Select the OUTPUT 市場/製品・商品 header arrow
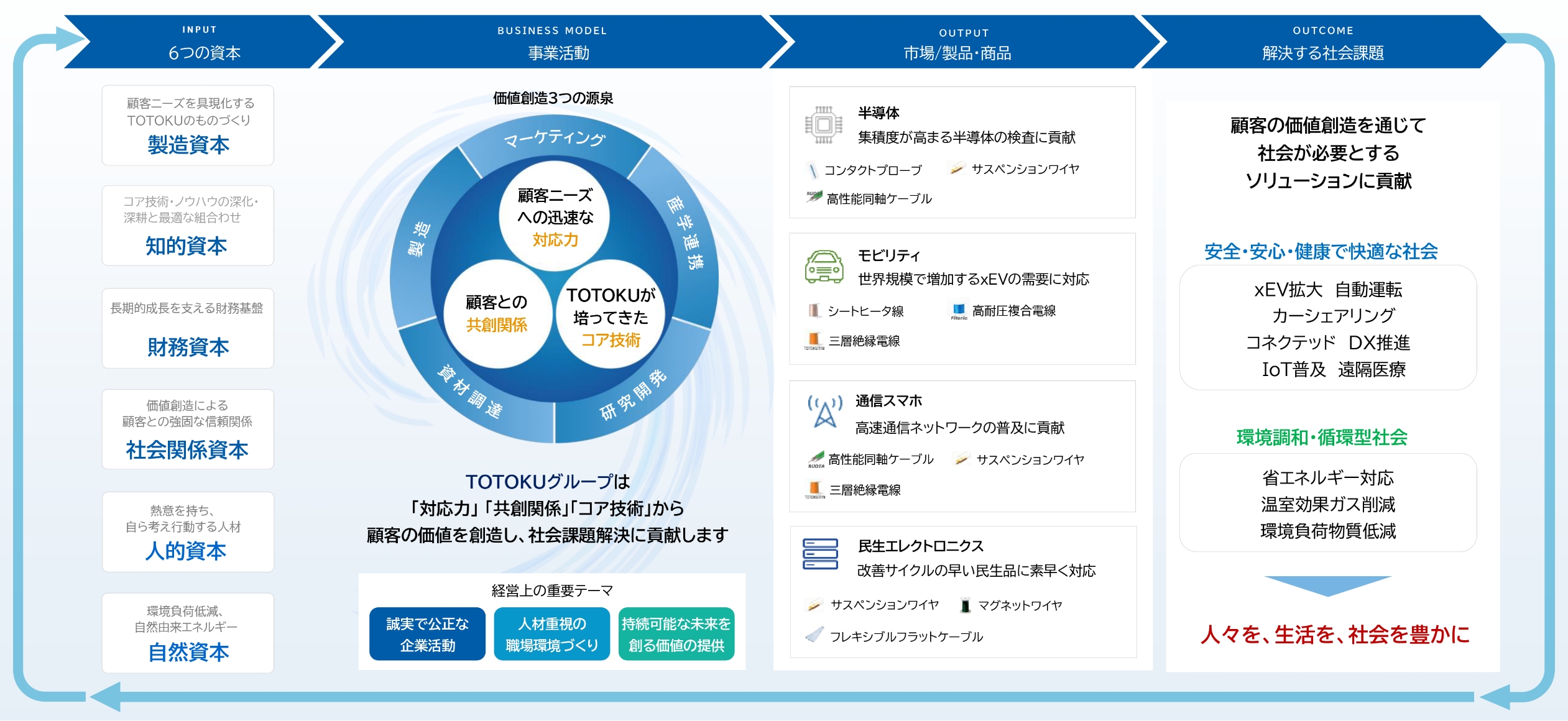This screenshot has height=721, width=1568. [x=964, y=42]
